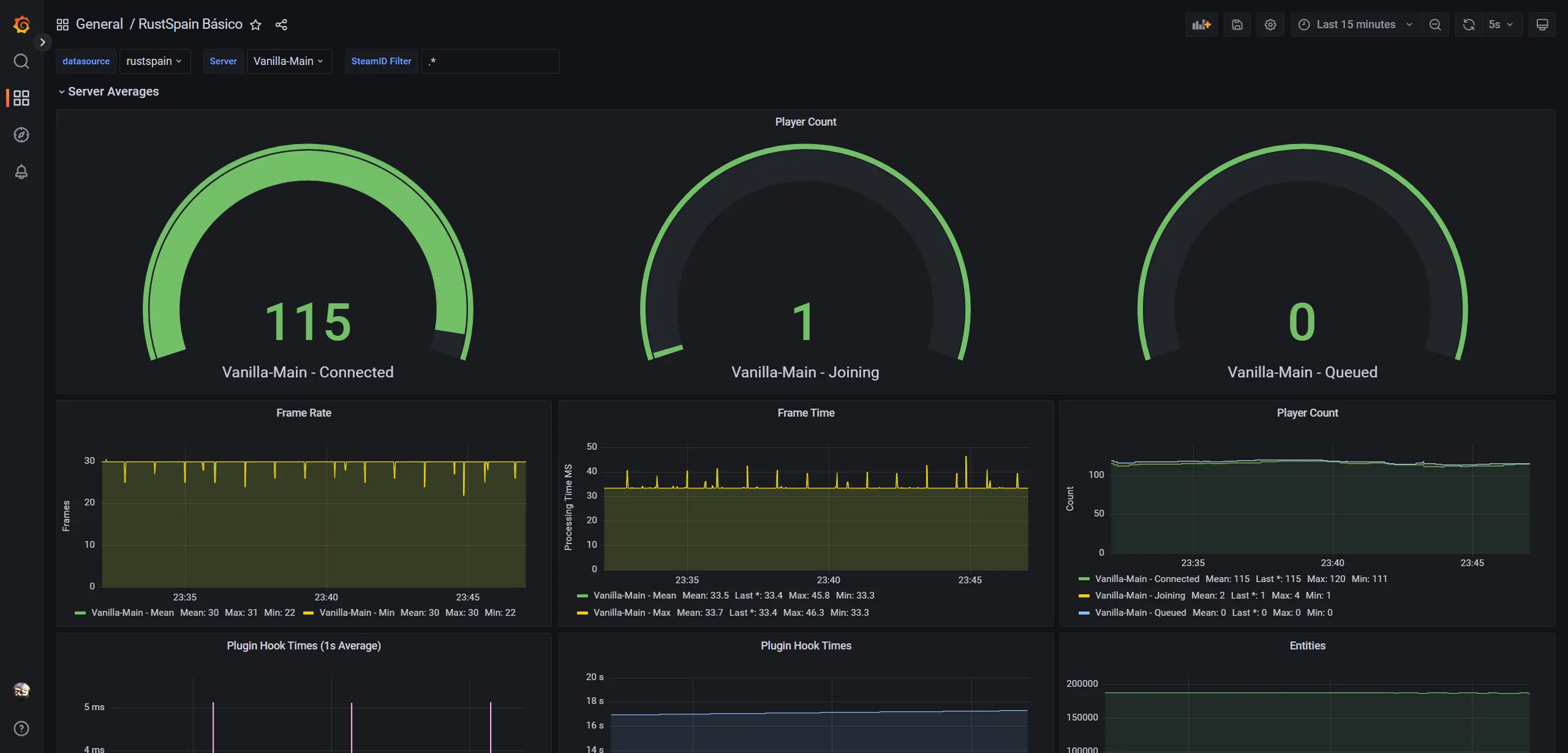Click the SteamID Filter text field

tap(490, 61)
